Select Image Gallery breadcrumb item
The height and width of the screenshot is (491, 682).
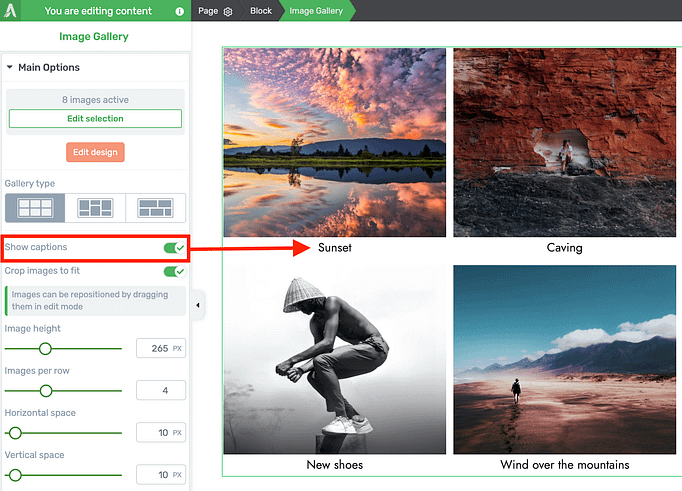tap(316, 11)
